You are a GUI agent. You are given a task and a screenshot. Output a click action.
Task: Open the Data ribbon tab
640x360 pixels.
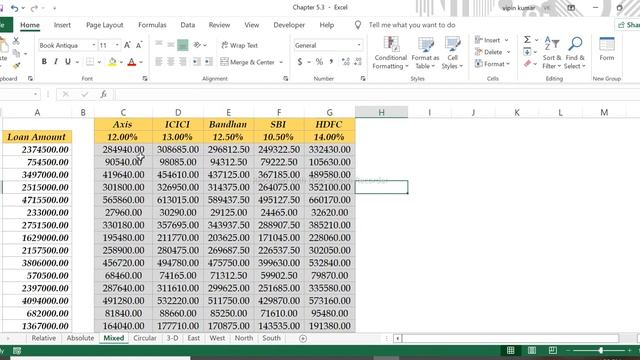pyautogui.click(x=188, y=25)
